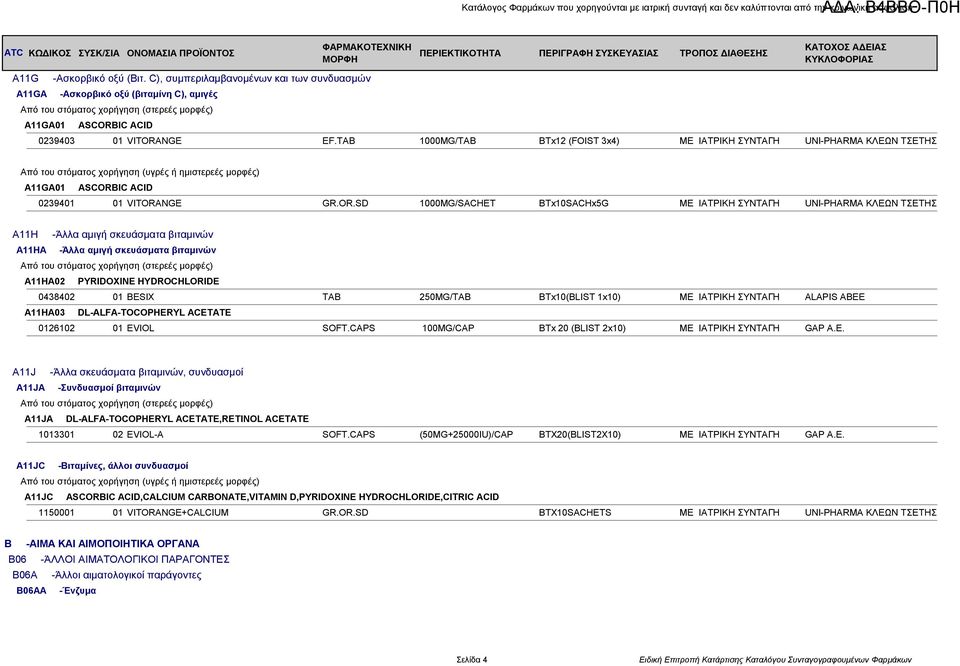Select the A11G Ασκορβικό οξύ heading

coord(191,78)
